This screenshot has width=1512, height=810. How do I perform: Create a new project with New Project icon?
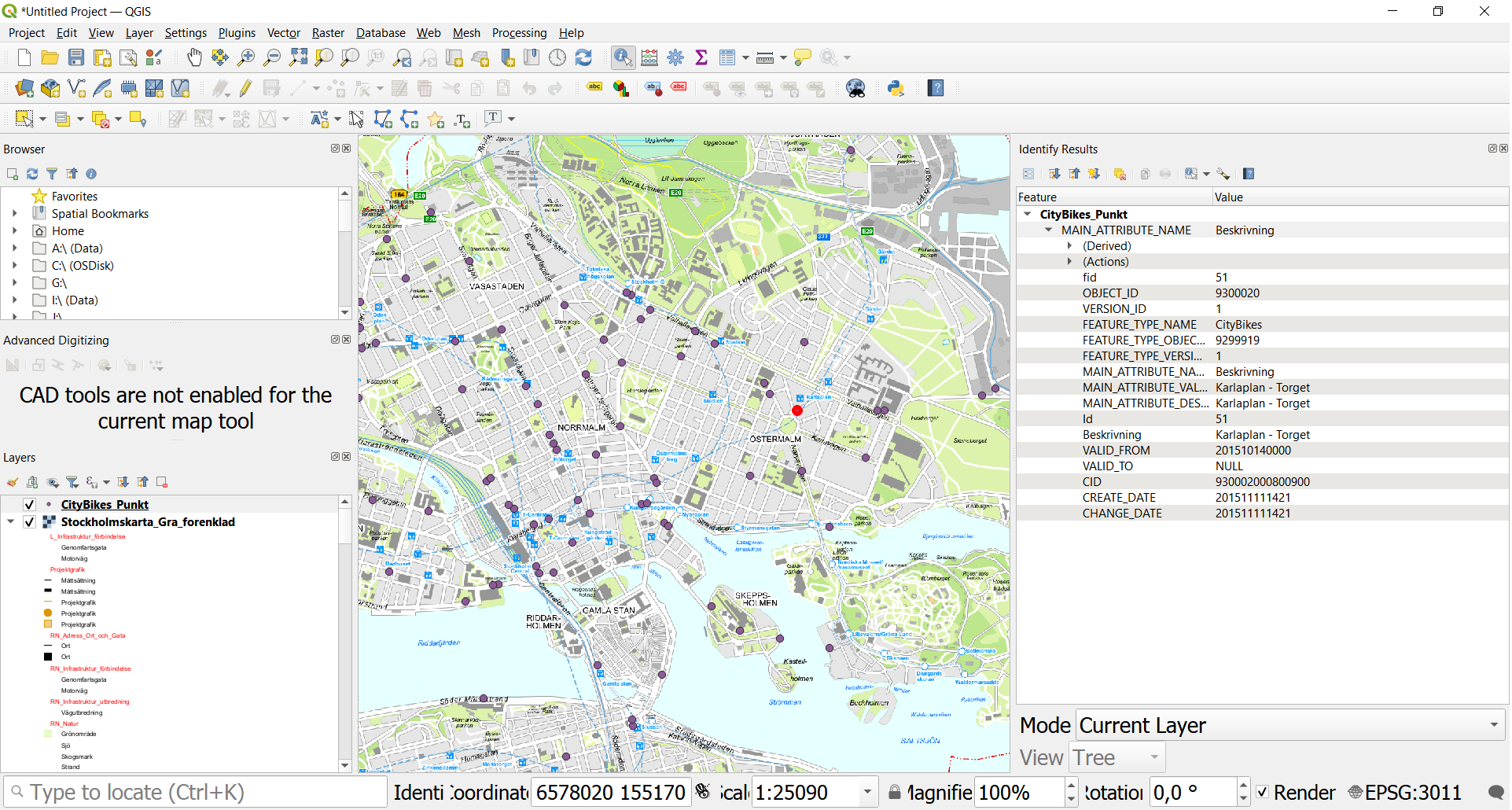point(24,57)
